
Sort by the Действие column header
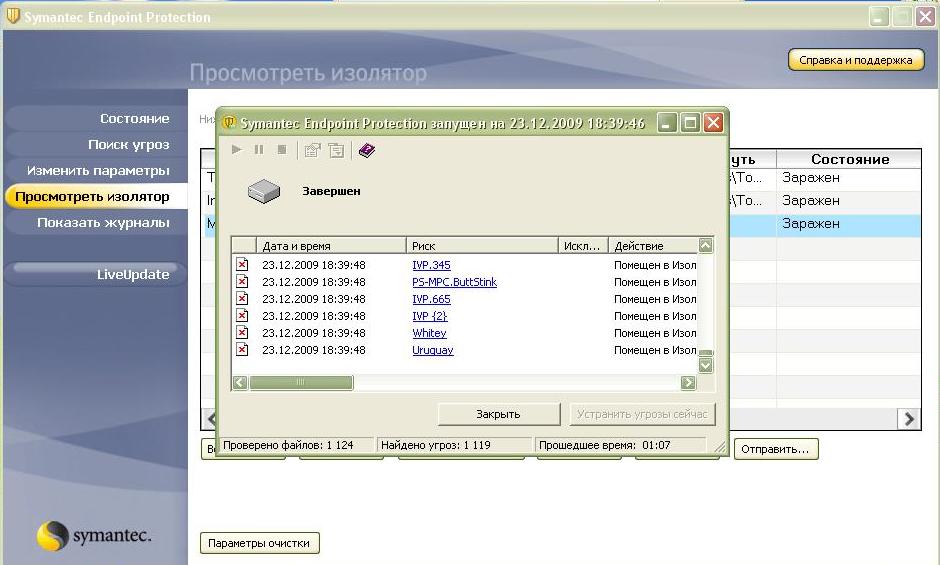[x=653, y=246]
